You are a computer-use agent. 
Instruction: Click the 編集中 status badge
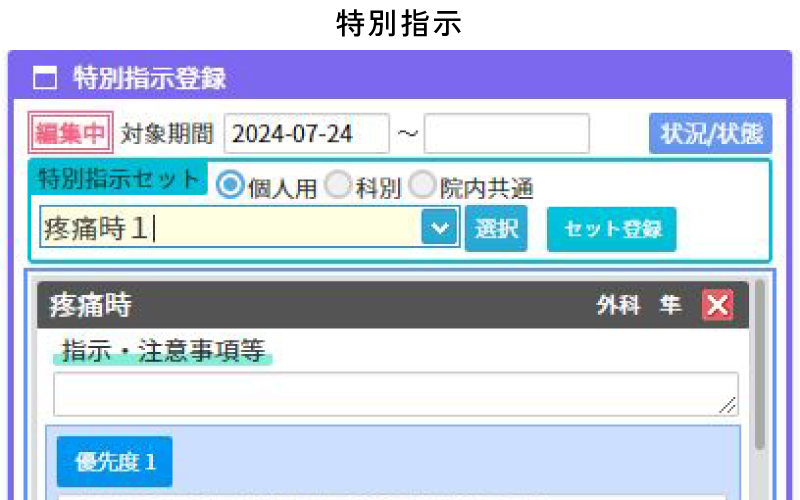point(71,133)
